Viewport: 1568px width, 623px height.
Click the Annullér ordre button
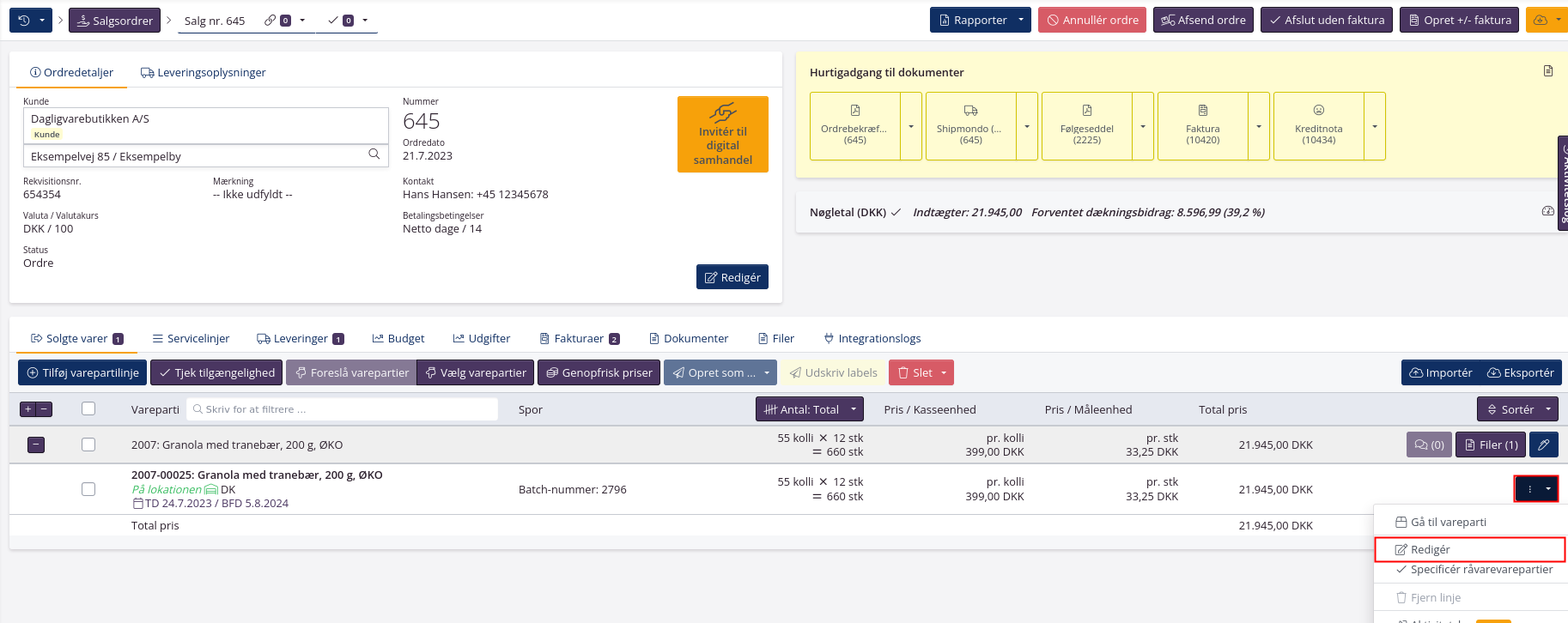click(1091, 21)
